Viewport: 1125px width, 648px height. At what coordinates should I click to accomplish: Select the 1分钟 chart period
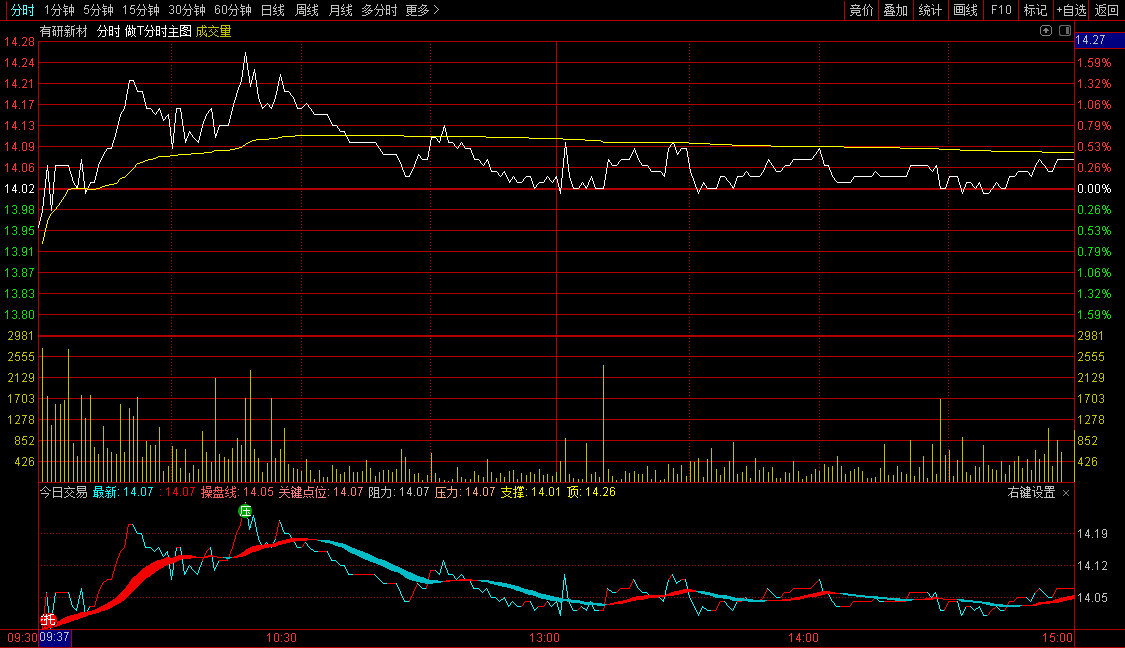59,10
